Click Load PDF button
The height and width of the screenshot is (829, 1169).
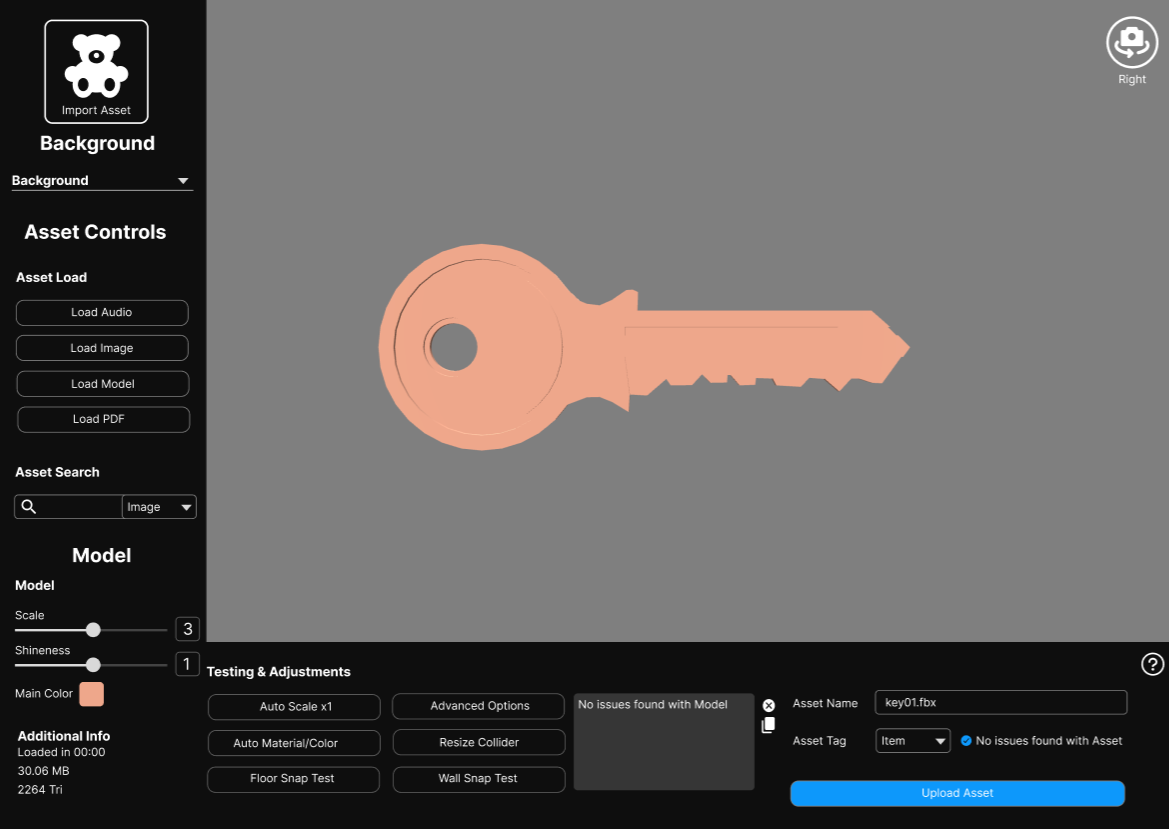click(104, 419)
